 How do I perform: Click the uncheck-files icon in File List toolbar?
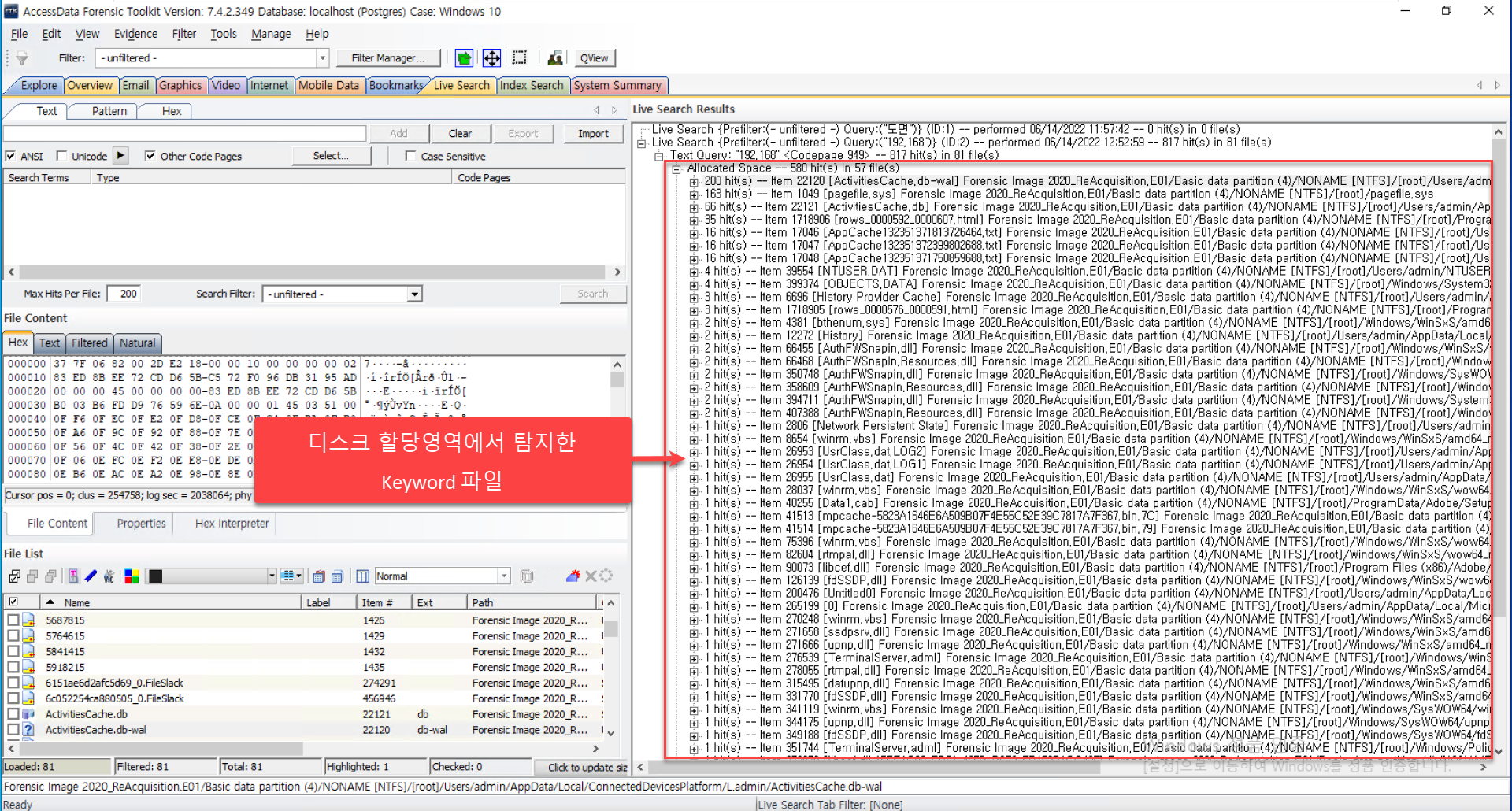32,576
